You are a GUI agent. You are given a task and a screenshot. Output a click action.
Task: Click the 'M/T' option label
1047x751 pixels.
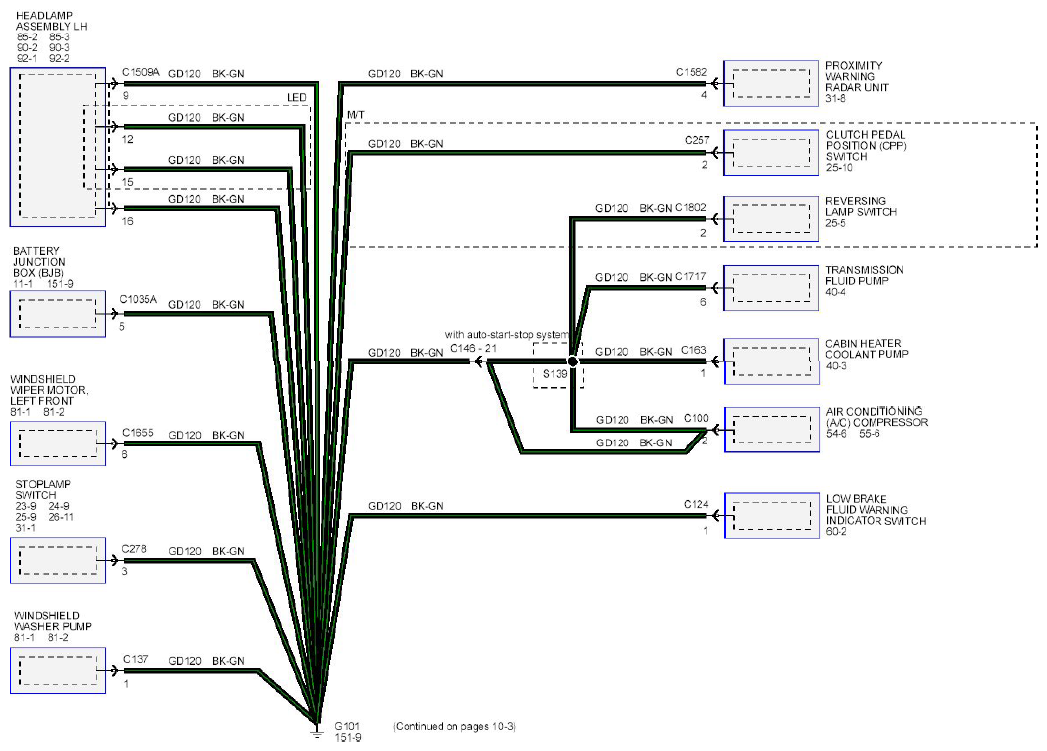tap(356, 115)
